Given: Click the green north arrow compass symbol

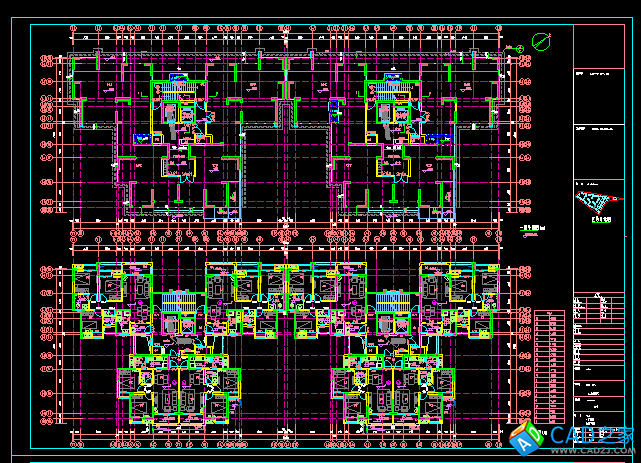Looking at the screenshot, I should 540,41.
